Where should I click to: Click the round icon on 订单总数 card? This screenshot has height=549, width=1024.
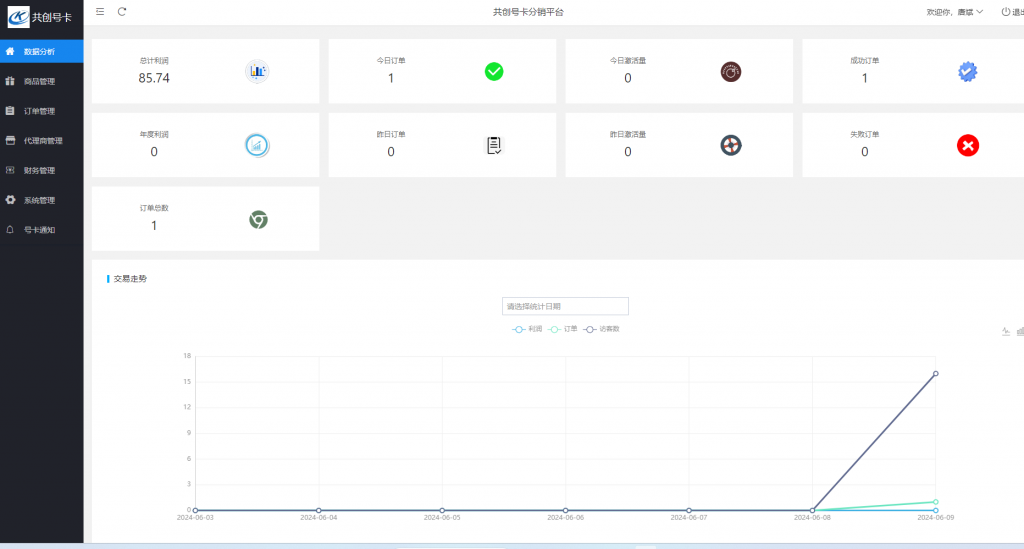tap(258, 219)
